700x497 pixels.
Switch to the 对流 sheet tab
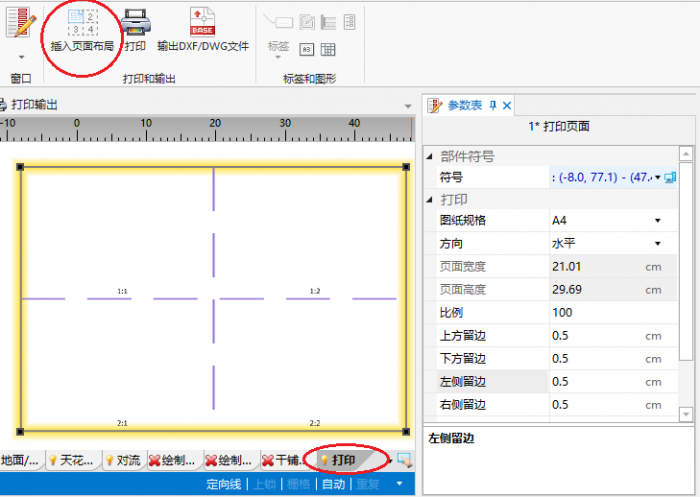(x=122, y=461)
